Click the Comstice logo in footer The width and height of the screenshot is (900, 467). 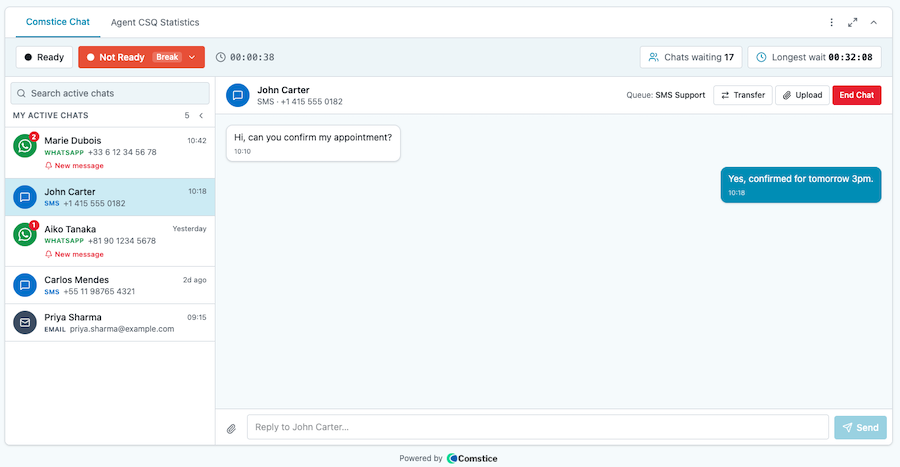[x=472, y=458]
